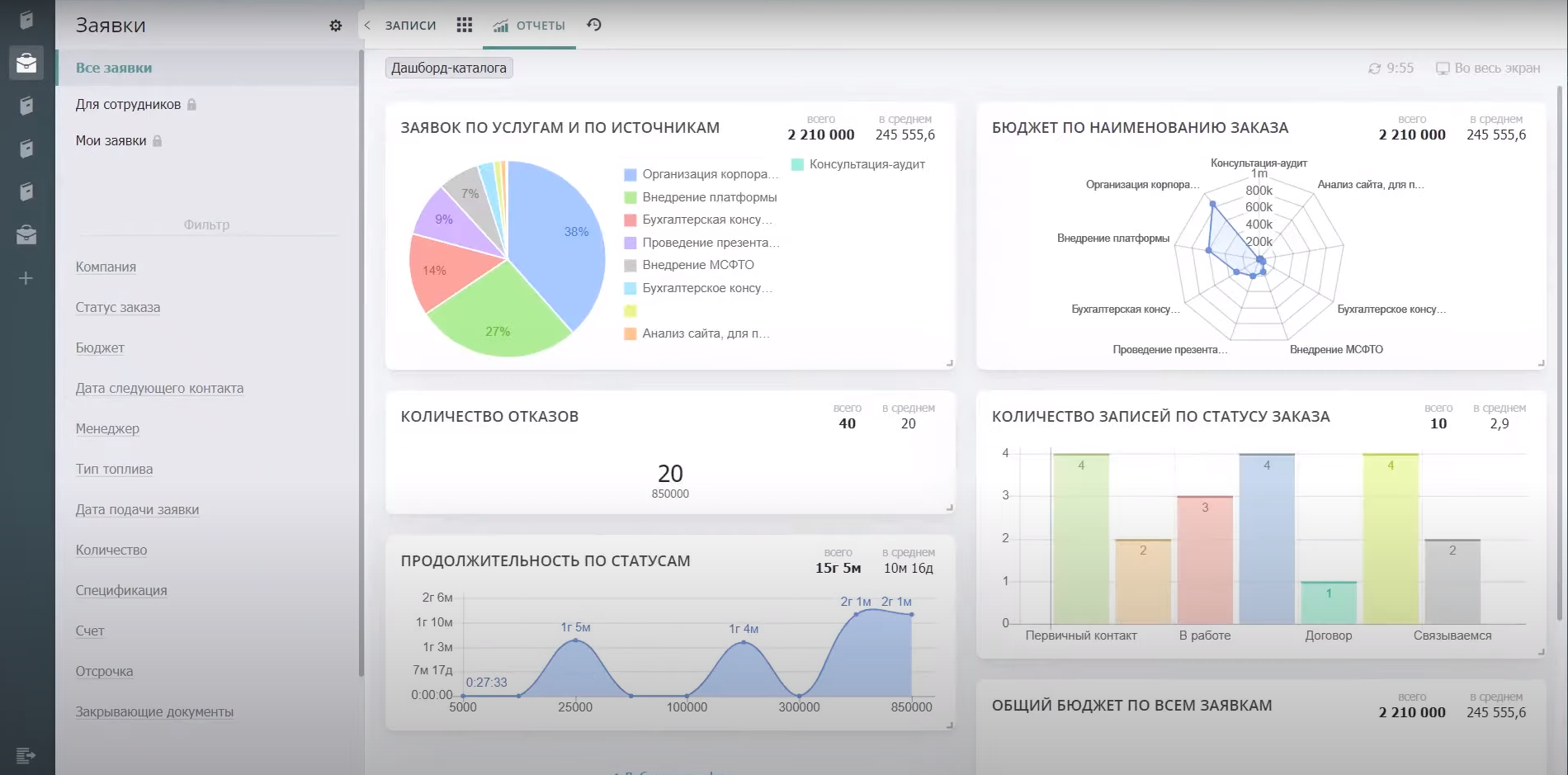This screenshot has width=1568, height=775.
Task: Open the Отсрочка filter link
Action: (104, 671)
